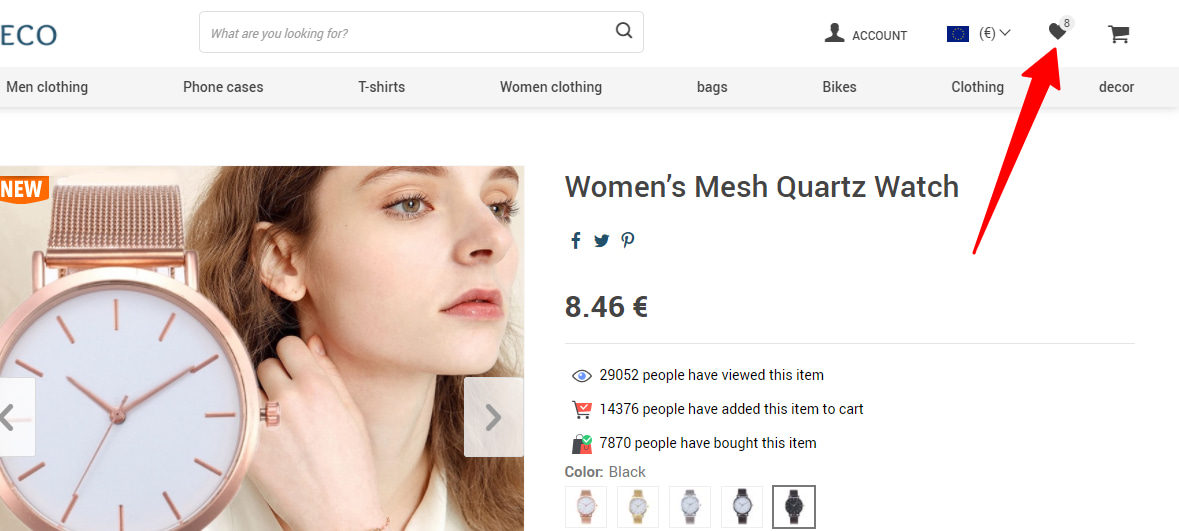Open the Phone cases category
Screen dimensions: 1179x531
coord(223,87)
